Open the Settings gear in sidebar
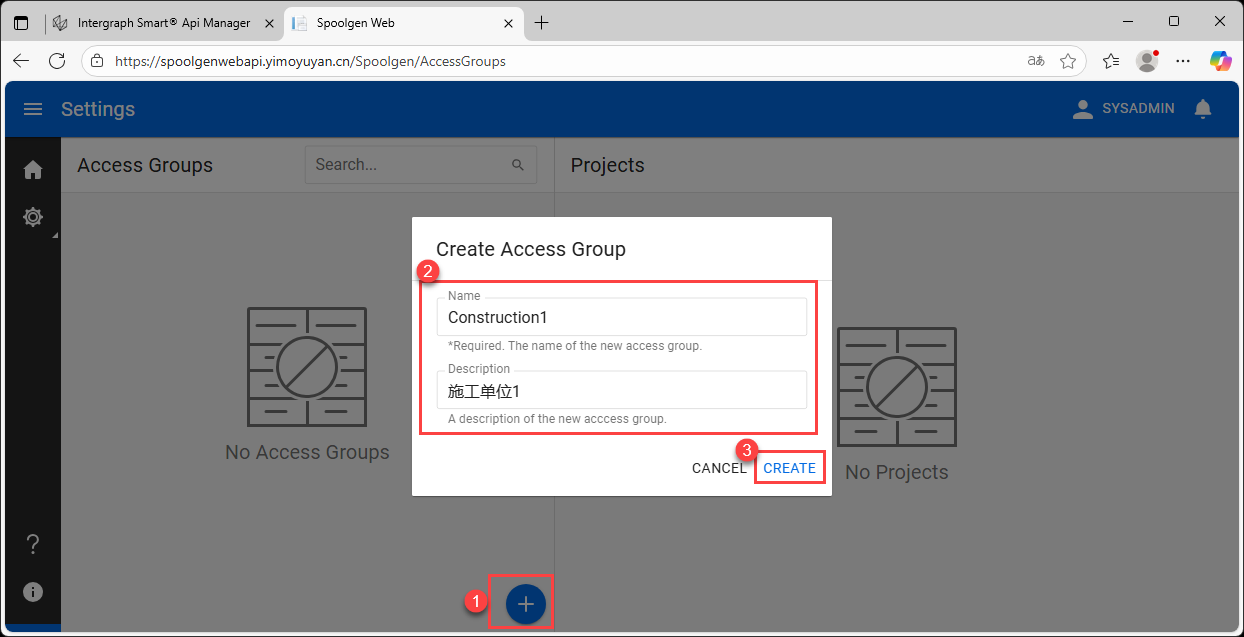 coord(33,217)
